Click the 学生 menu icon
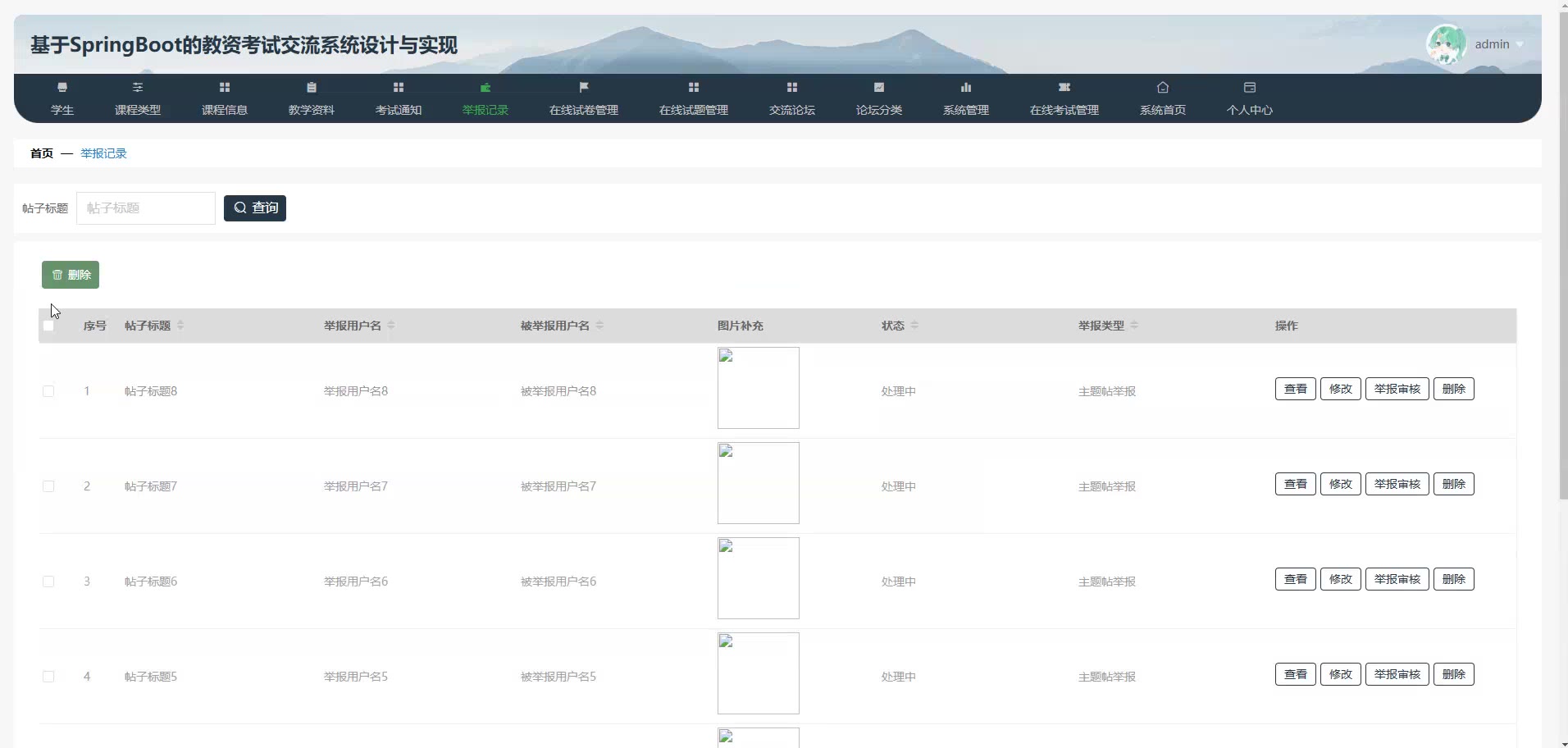This screenshot has width=1568, height=748. point(62,87)
